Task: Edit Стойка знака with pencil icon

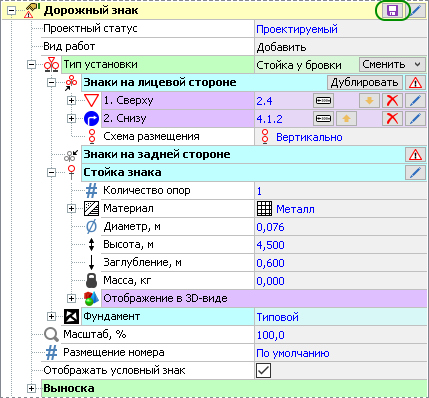Action: 415,173
